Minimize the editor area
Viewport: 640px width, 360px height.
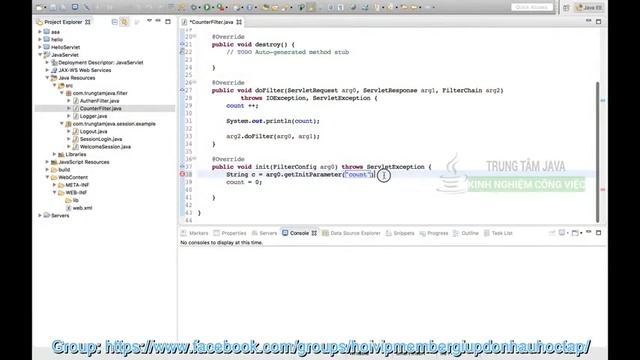(589, 21)
